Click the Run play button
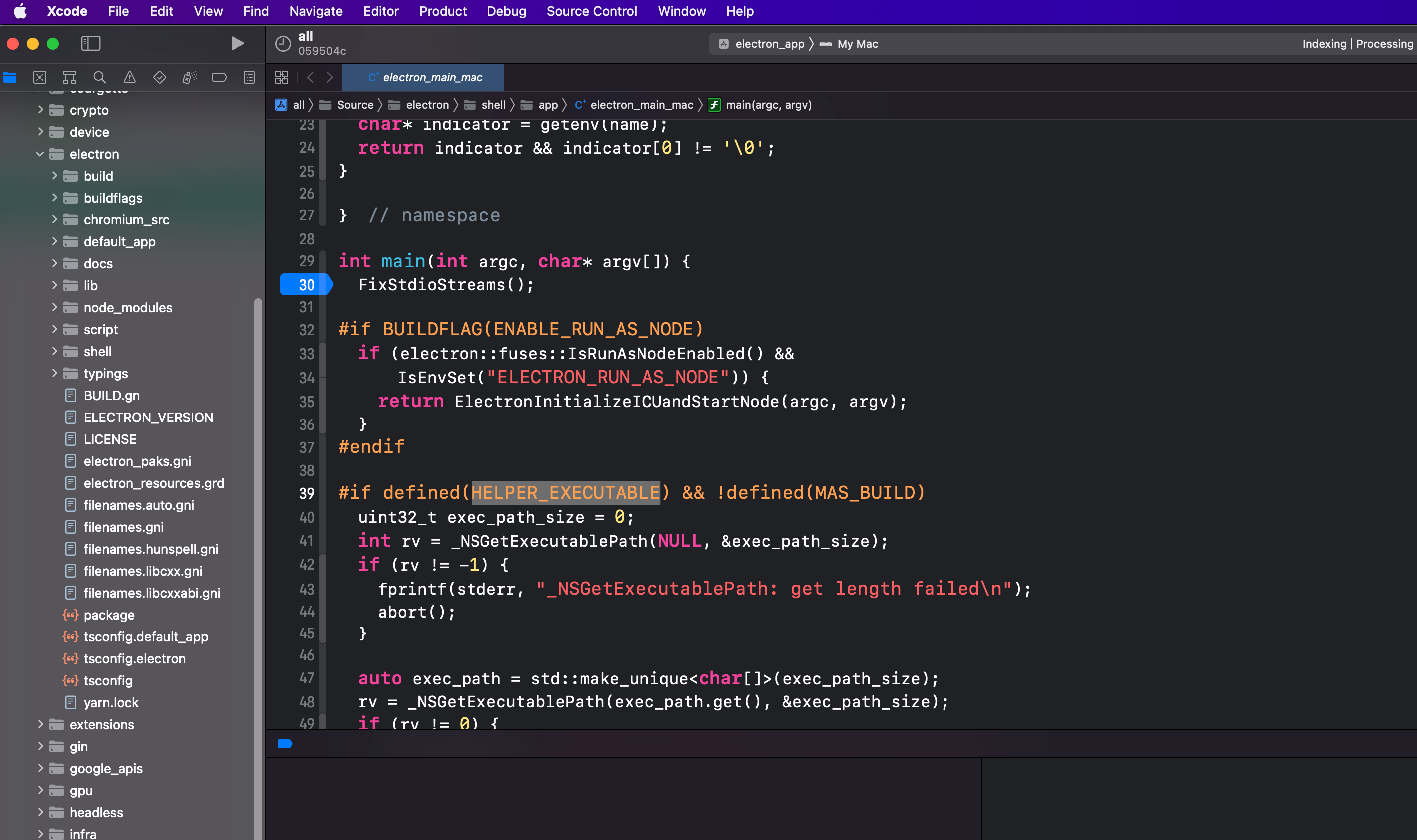This screenshot has width=1417, height=840. pos(238,43)
